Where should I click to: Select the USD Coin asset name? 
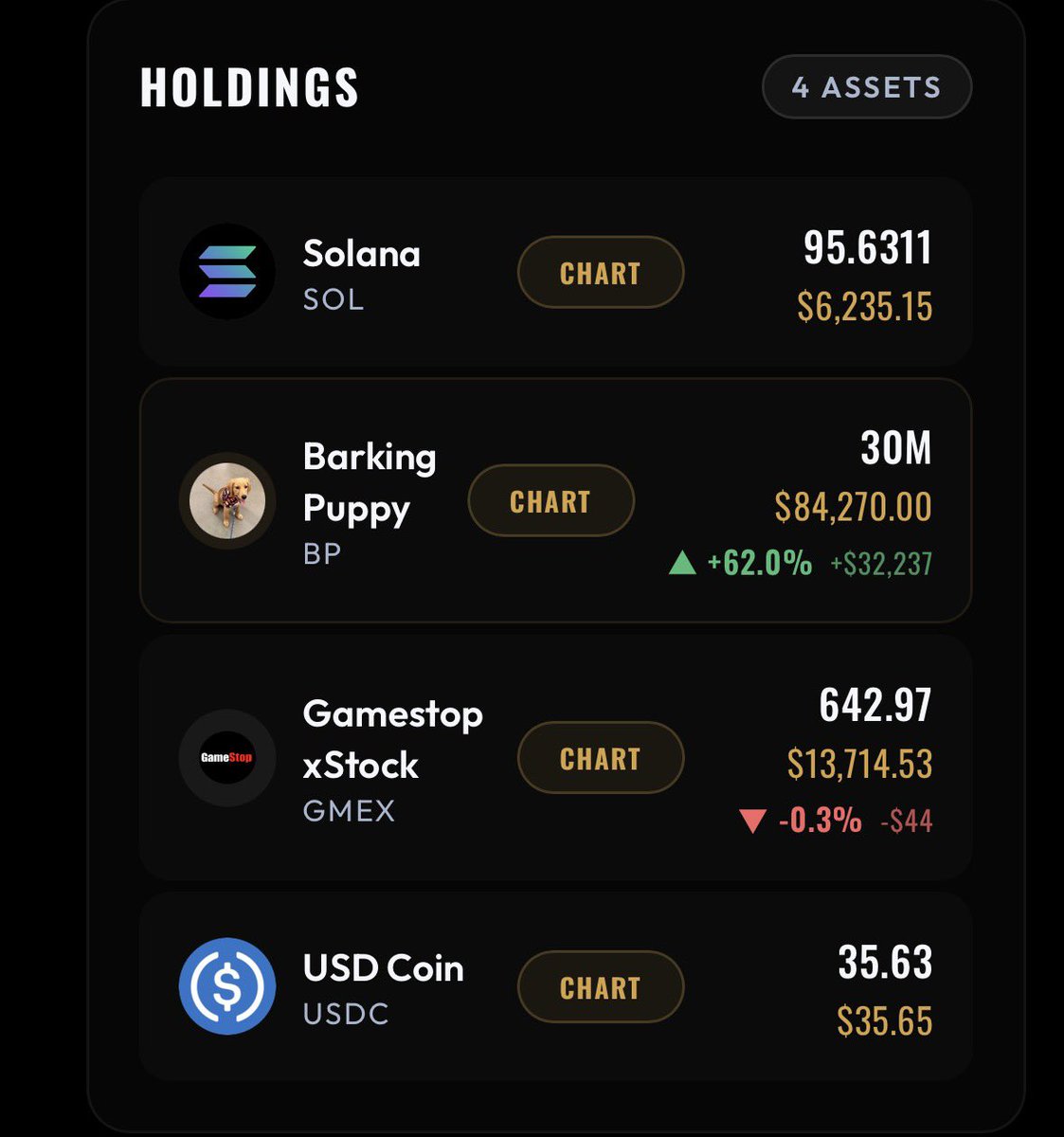[384, 968]
